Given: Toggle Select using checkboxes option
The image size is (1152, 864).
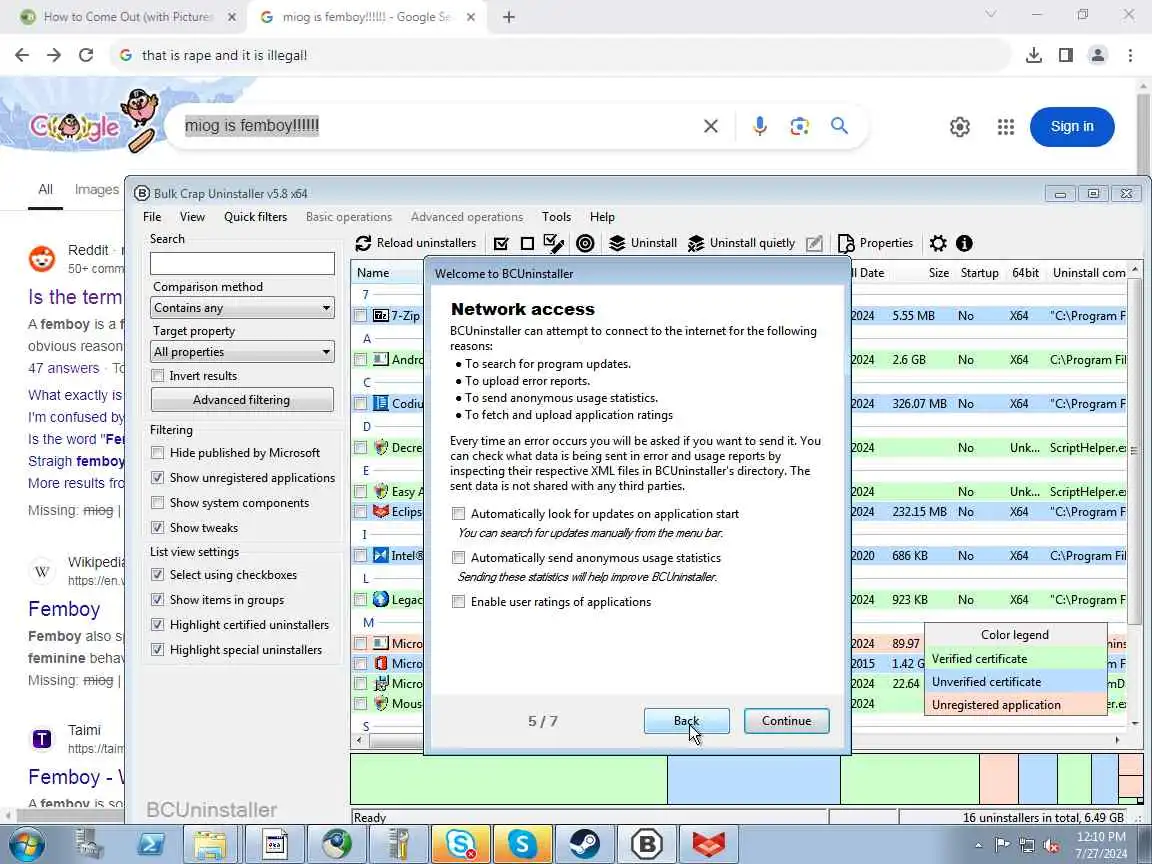Looking at the screenshot, I should click(157, 575).
